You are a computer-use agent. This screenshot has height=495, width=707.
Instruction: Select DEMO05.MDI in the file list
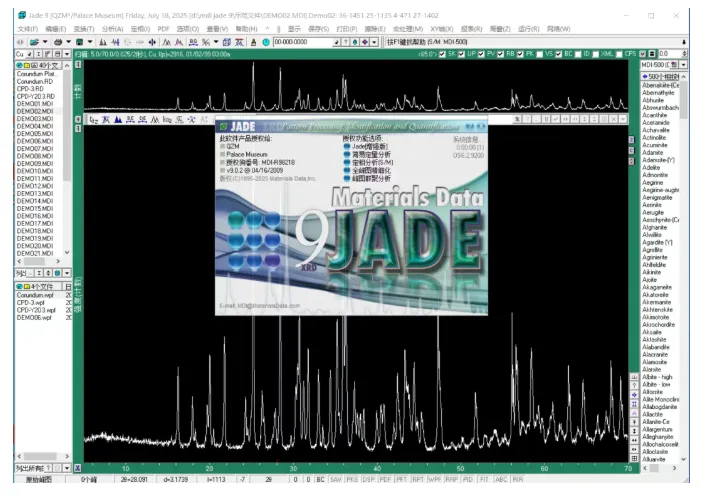[35, 133]
